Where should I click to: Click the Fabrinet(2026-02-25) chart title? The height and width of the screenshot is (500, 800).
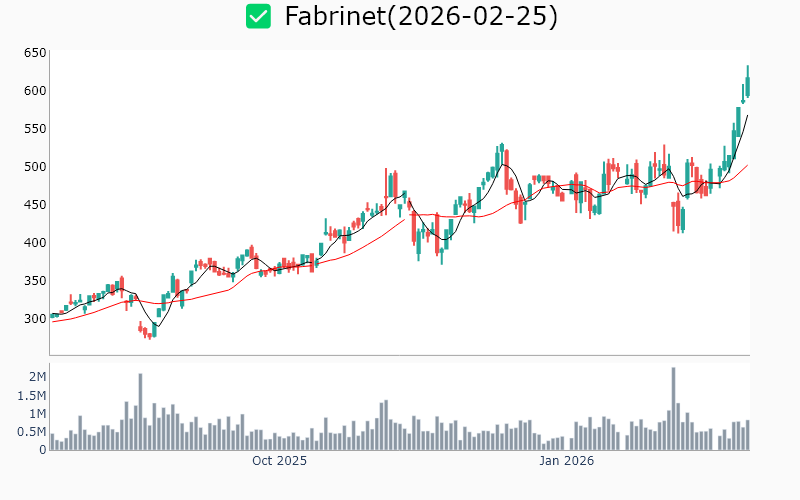[x=421, y=16]
